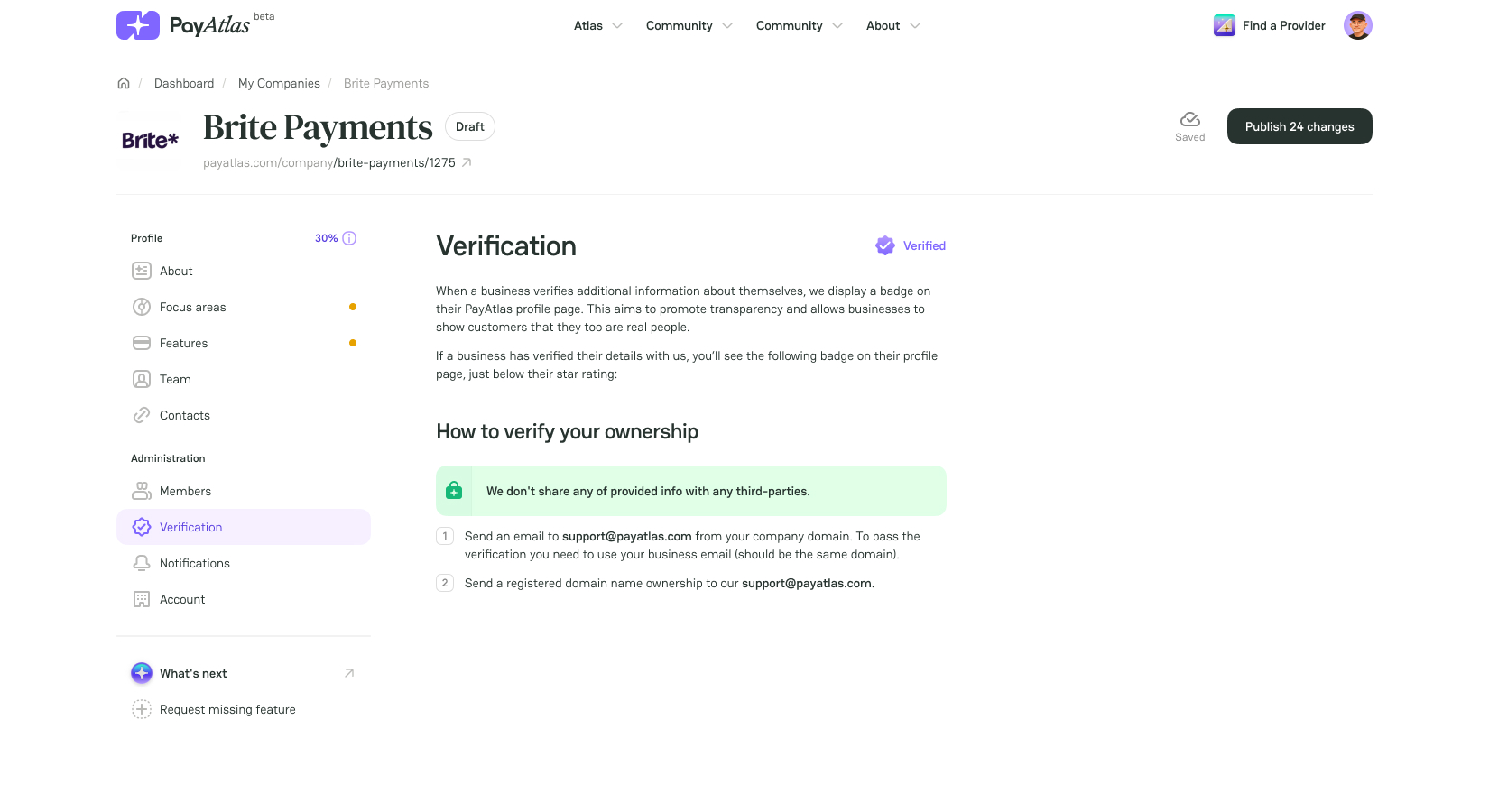This screenshot has height=812, width=1489.
Task: Click the Saved cloud status icon
Action: [x=1189, y=119]
